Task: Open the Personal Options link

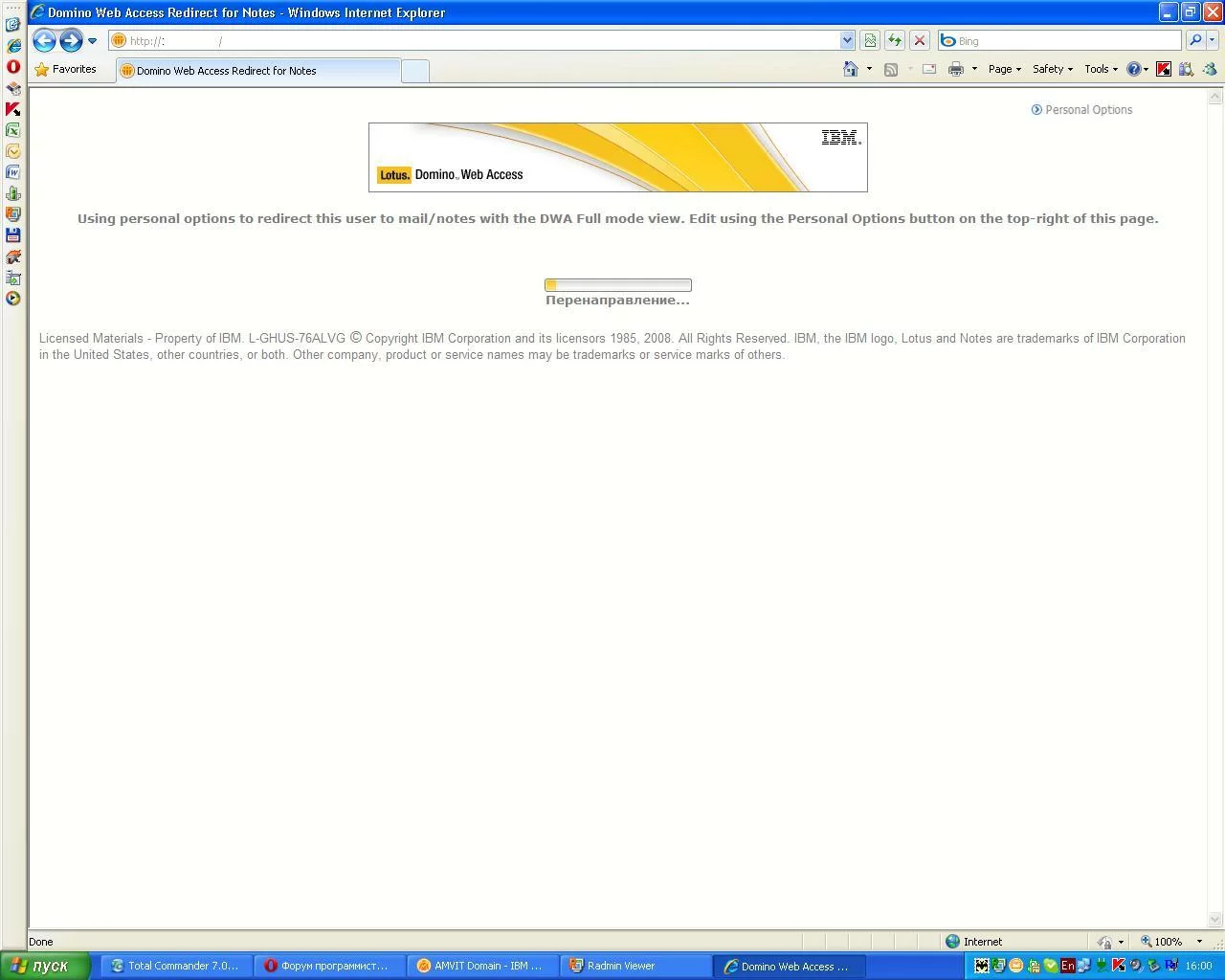Action: pyautogui.click(x=1088, y=110)
